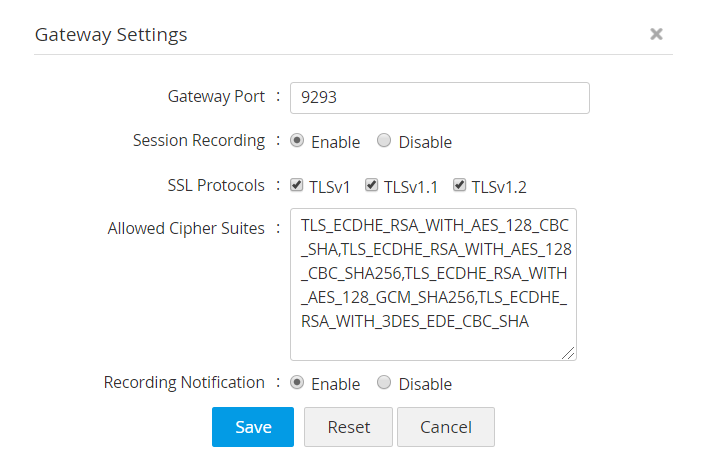Enable Recording Notification radio option
The image size is (706, 466).
click(x=297, y=382)
